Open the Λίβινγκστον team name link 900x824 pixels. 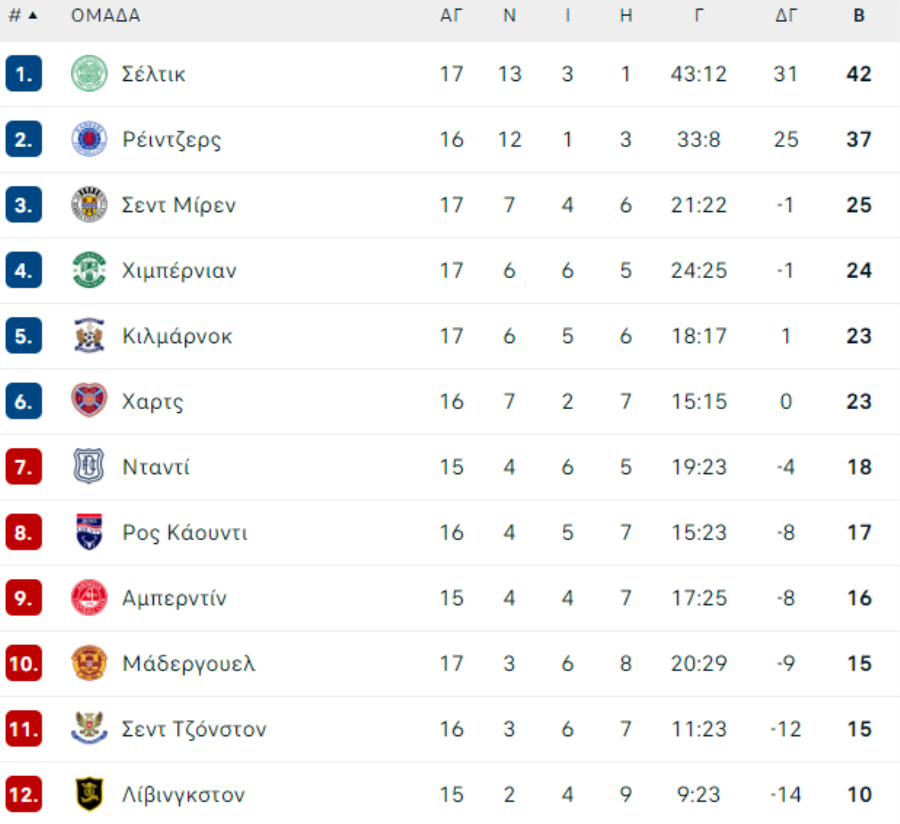[183, 795]
